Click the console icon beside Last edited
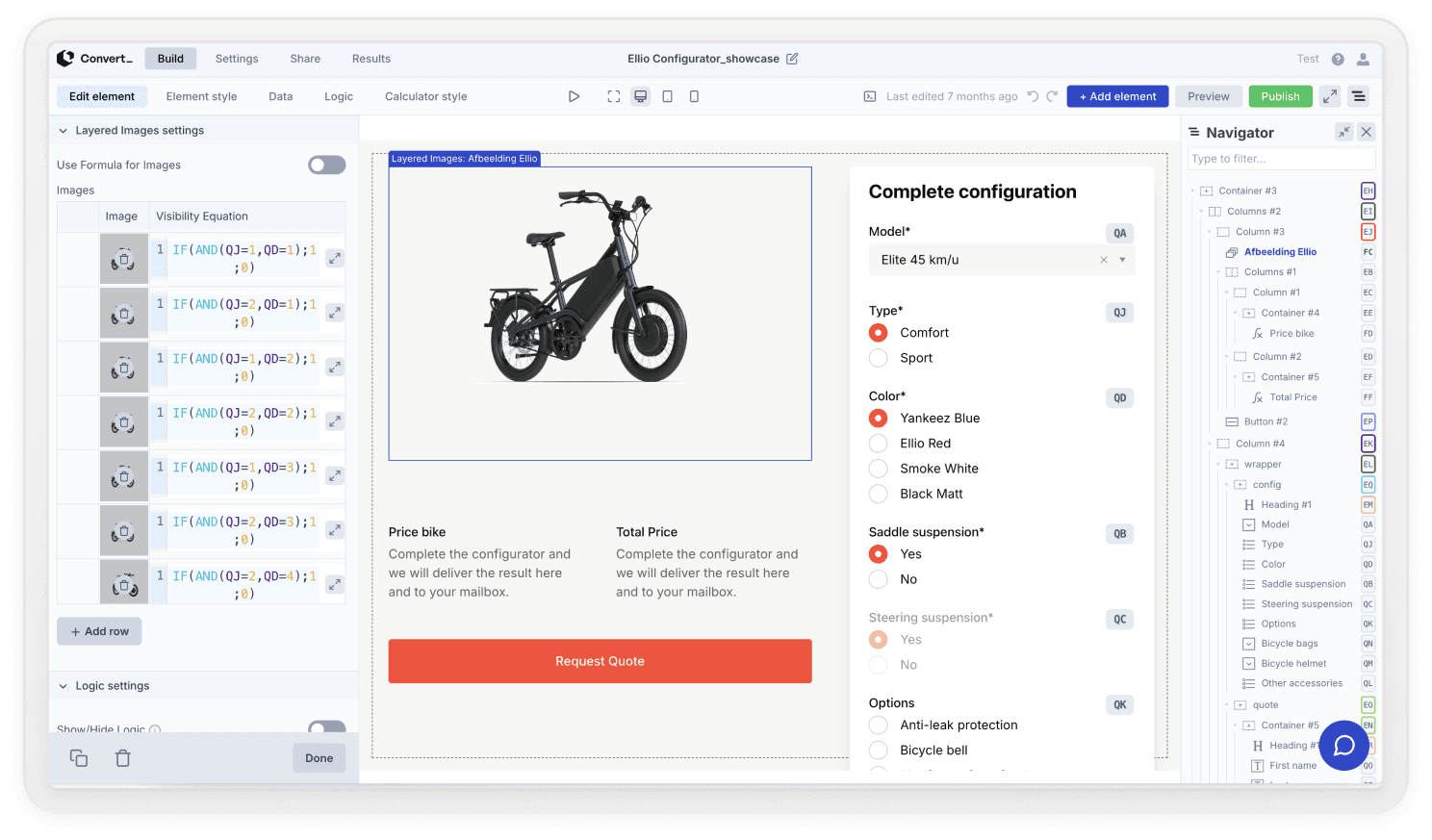This screenshot has height=840, width=1432. 870,96
